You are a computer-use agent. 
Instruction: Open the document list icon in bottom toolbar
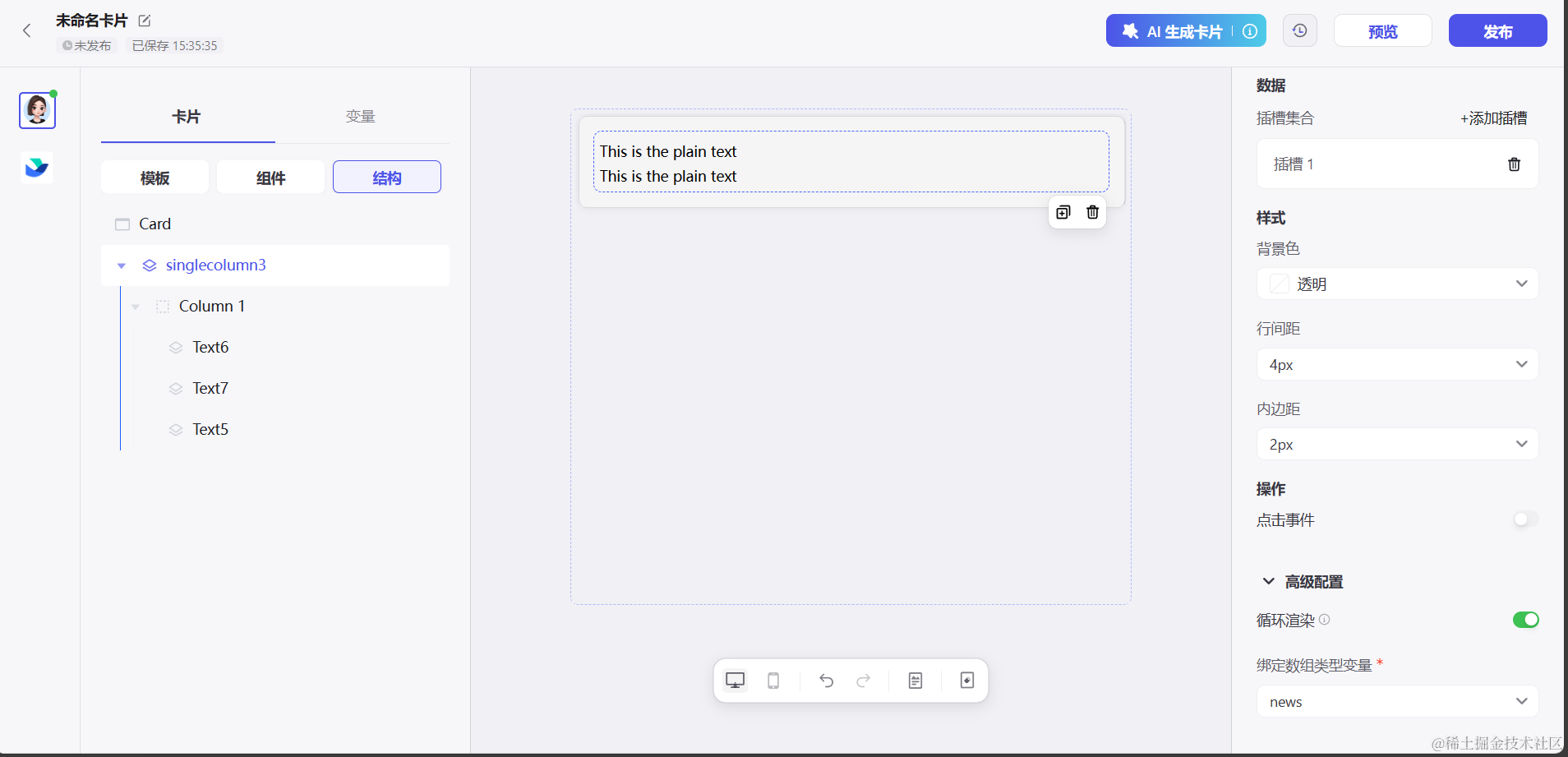915,681
